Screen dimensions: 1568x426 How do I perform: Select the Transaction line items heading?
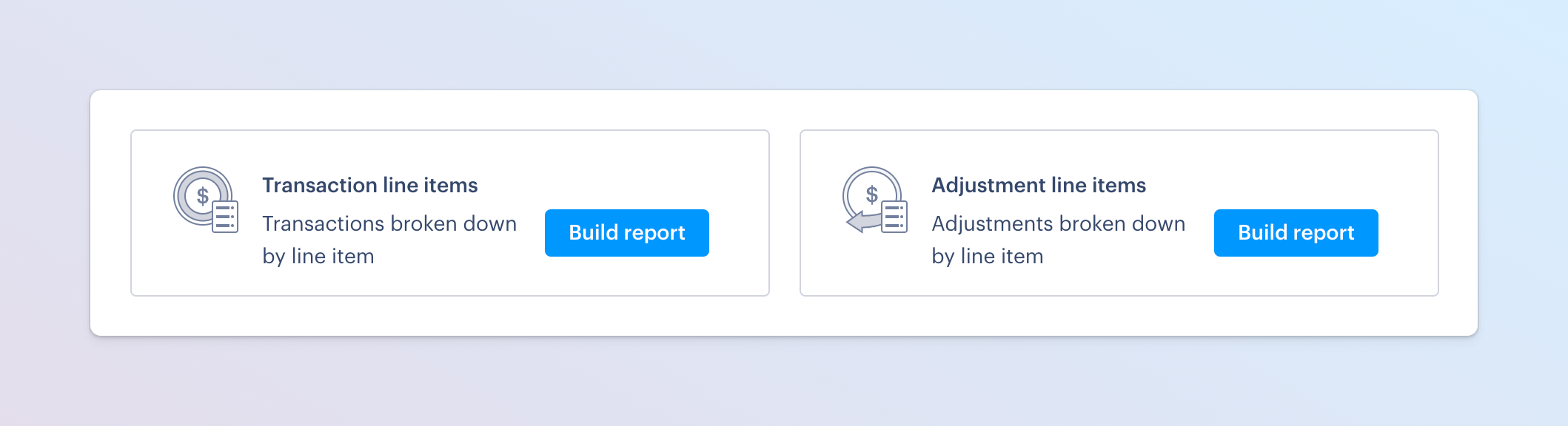[370, 185]
